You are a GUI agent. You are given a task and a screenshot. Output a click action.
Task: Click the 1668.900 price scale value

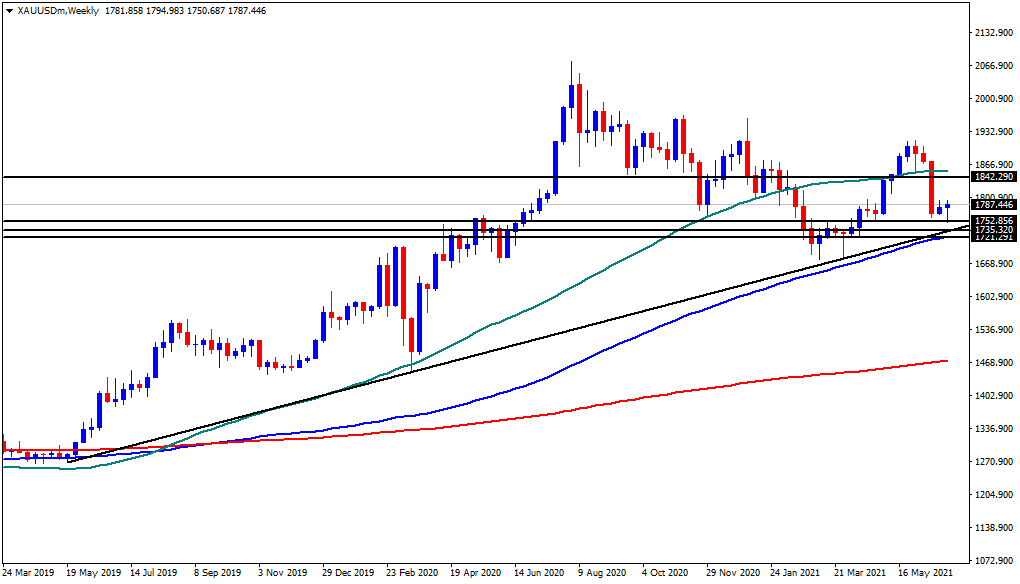coord(994,264)
